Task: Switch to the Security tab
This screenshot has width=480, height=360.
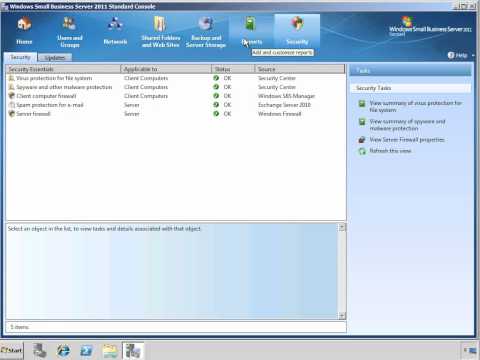Action: [x=20, y=57]
